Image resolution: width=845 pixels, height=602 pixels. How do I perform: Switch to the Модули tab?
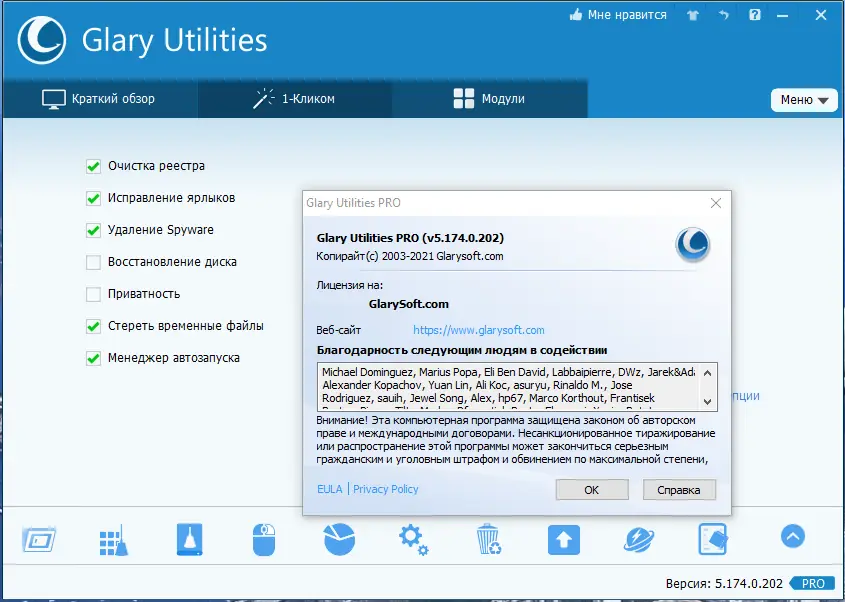coord(489,99)
